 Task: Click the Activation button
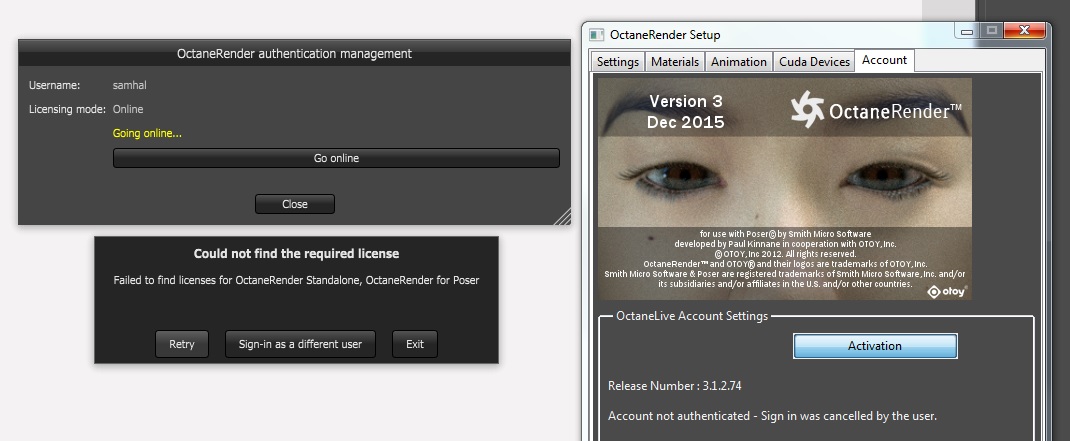pyautogui.click(x=875, y=345)
